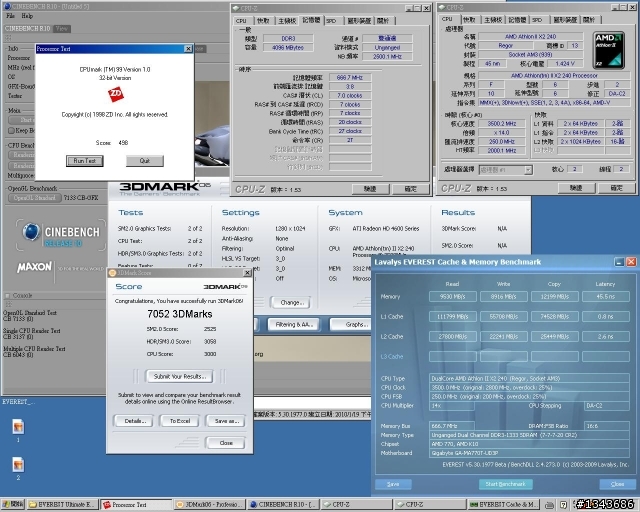Viewport: 640px width, 512px height.
Task: Click Memory Read 9530 MB/s field in EVEREST
Action: coord(453,296)
